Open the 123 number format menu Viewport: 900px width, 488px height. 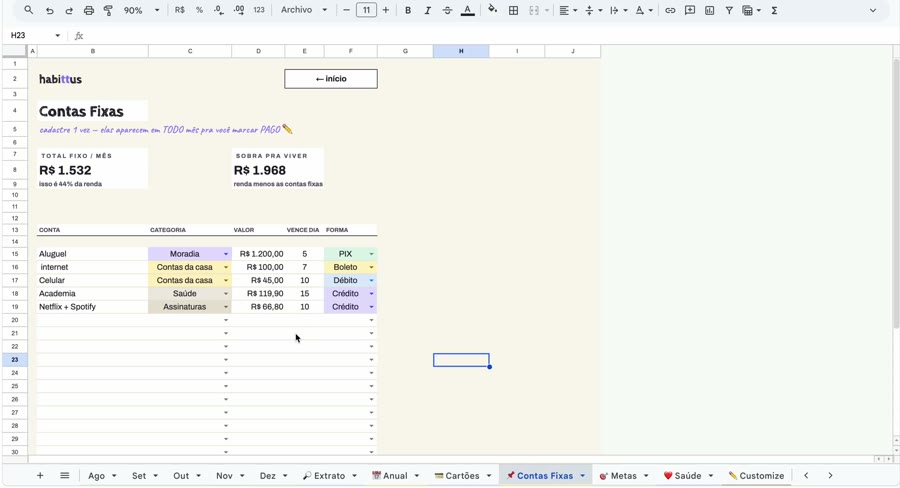coord(259,10)
